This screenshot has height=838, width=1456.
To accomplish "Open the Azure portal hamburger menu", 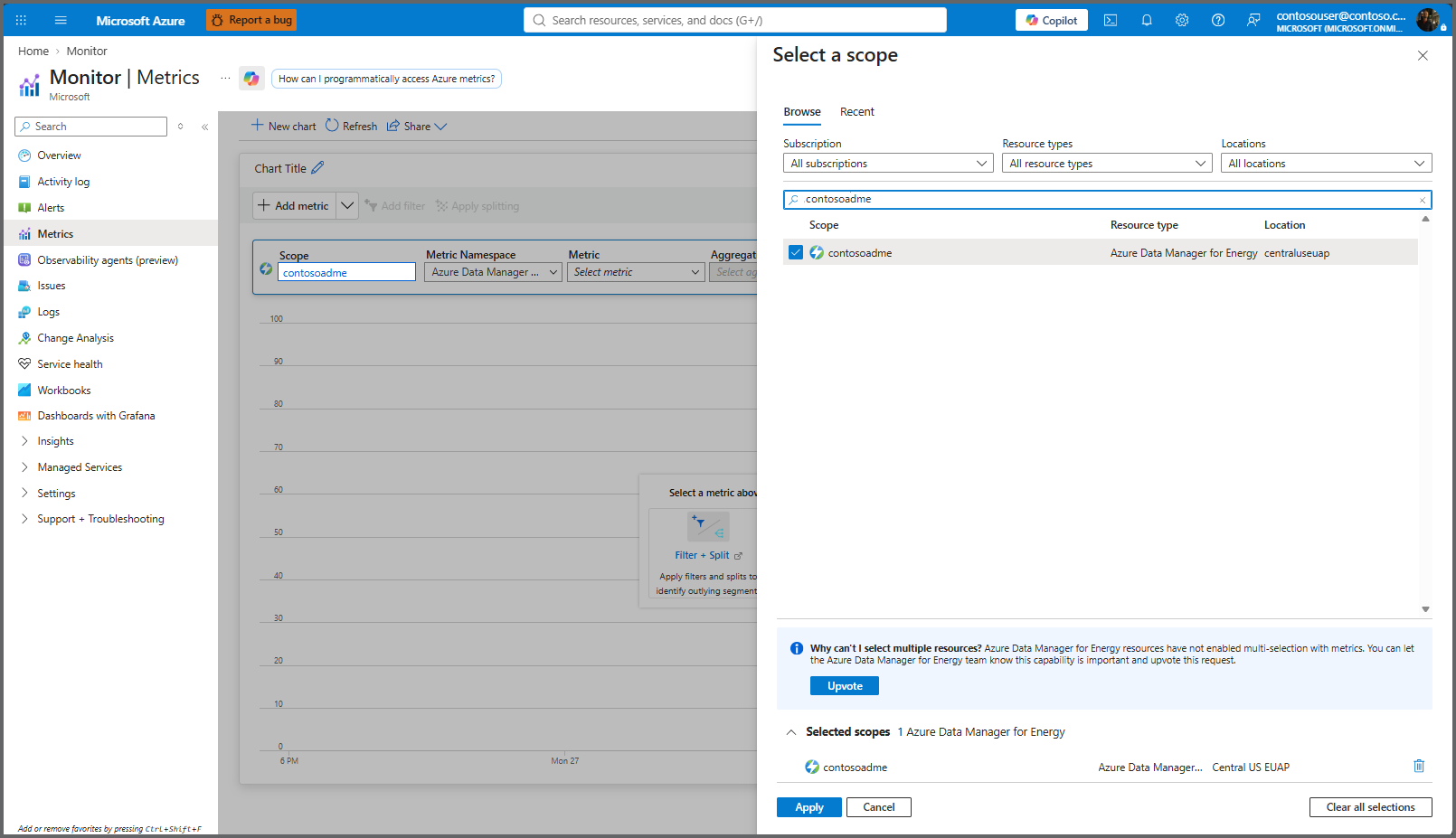I will point(61,20).
